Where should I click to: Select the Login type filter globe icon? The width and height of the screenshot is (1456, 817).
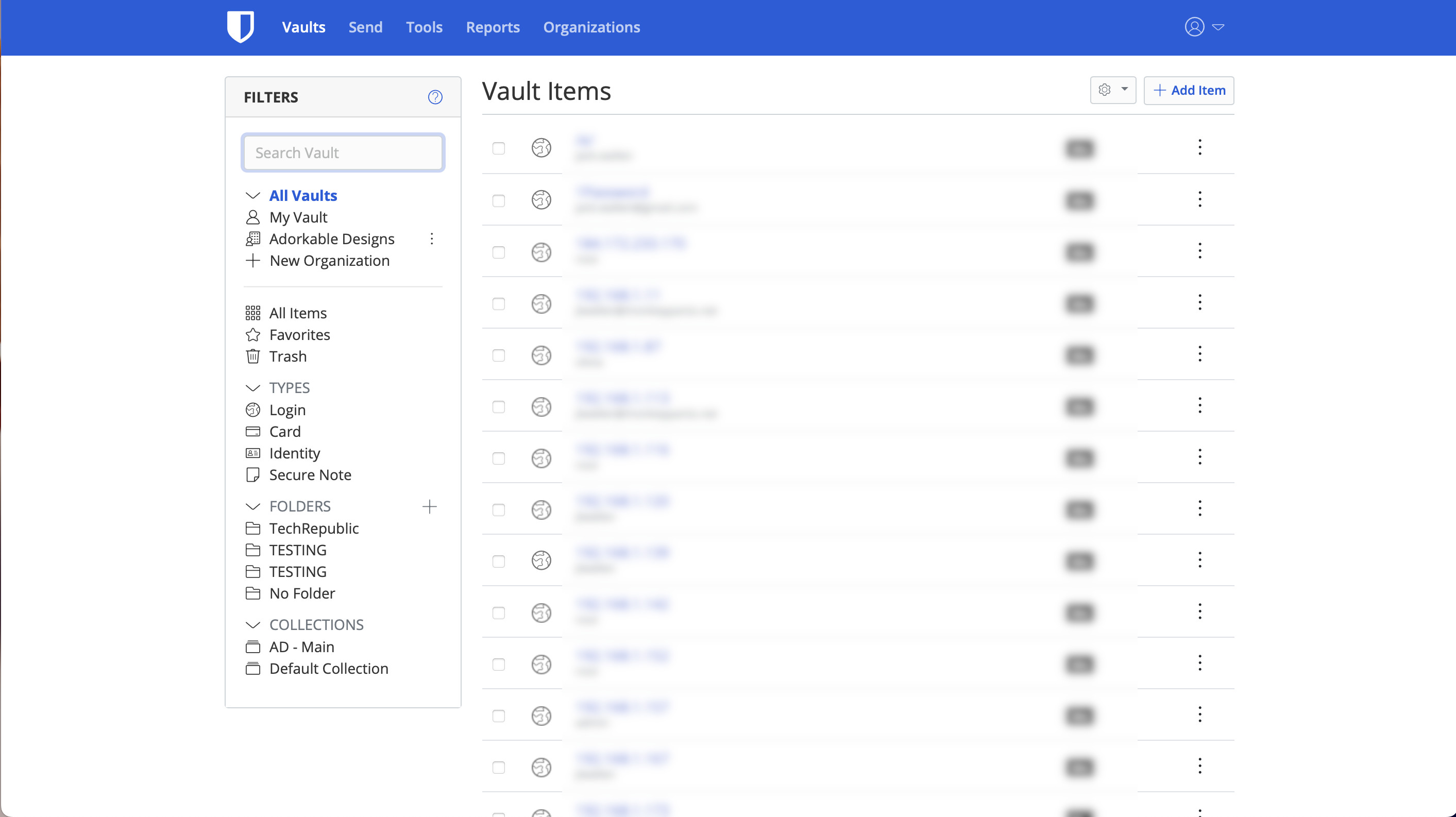tap(253, 410)
